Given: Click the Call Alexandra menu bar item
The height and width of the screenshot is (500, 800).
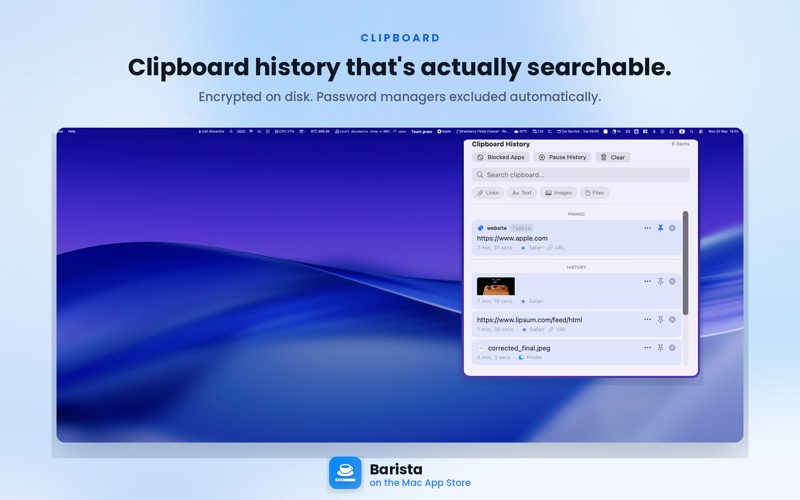Looking at the screenshot, I should coord(211,132).
